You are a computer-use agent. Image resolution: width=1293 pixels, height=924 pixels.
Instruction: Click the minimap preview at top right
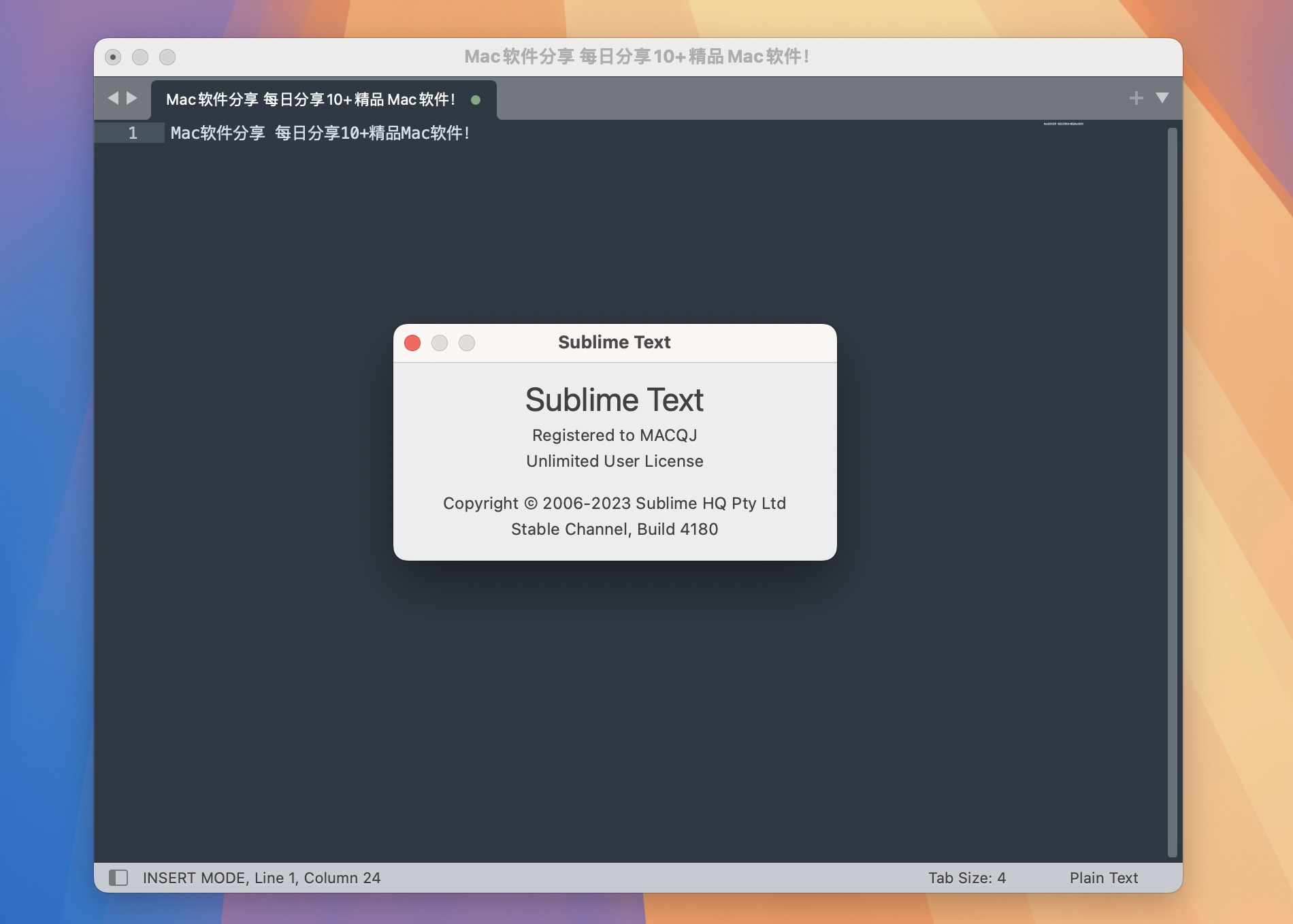1064,124
